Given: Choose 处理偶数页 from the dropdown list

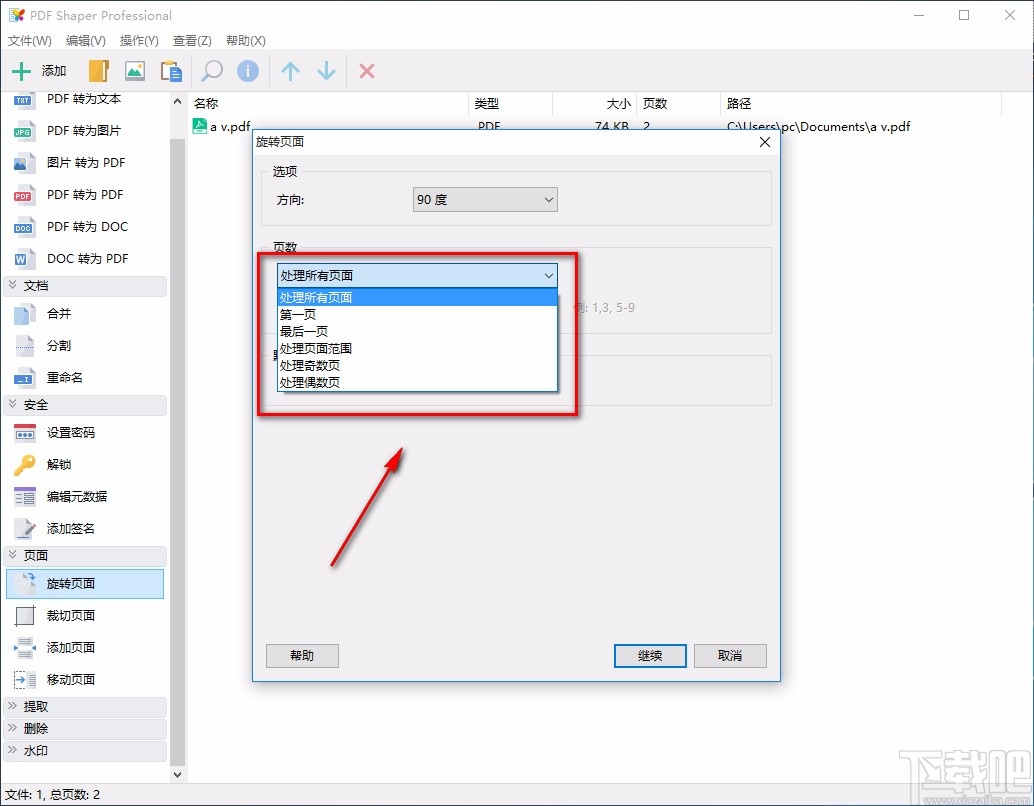Looking at the screenshot, I should 417,383.
